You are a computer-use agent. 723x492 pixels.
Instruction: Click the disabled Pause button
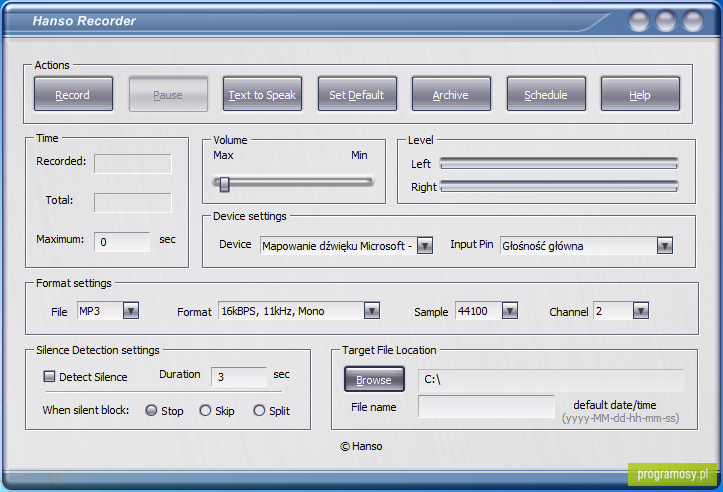[x=168, y=95]
